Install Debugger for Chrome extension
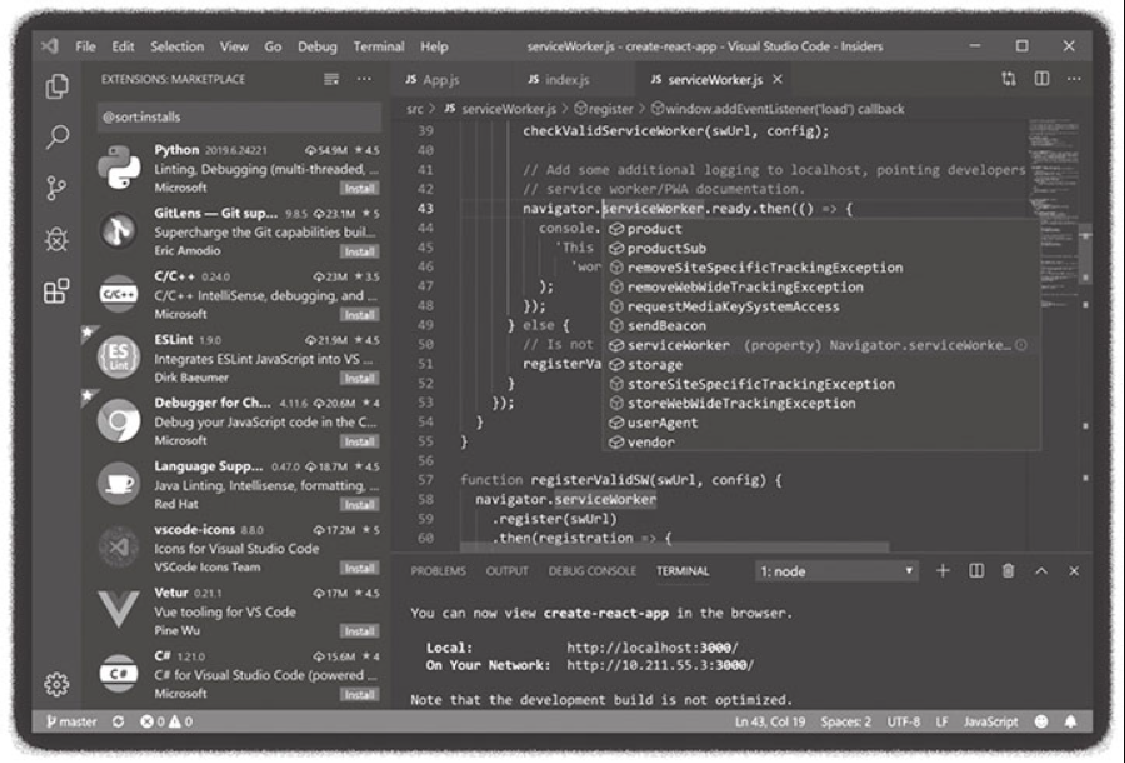The height and width of the screenshot is (763, 1125). (x=359, y=441)
